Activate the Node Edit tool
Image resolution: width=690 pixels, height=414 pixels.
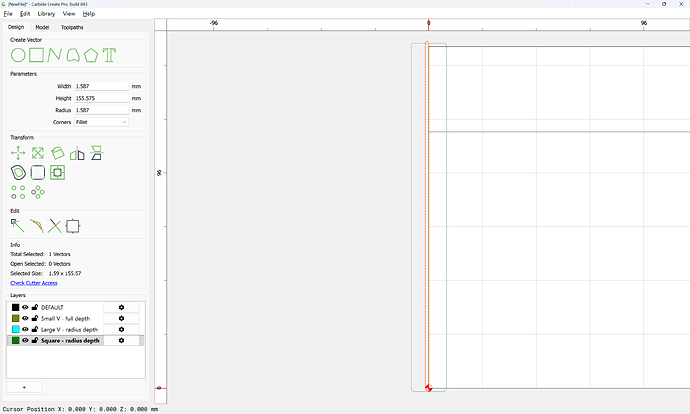[18, 226]
